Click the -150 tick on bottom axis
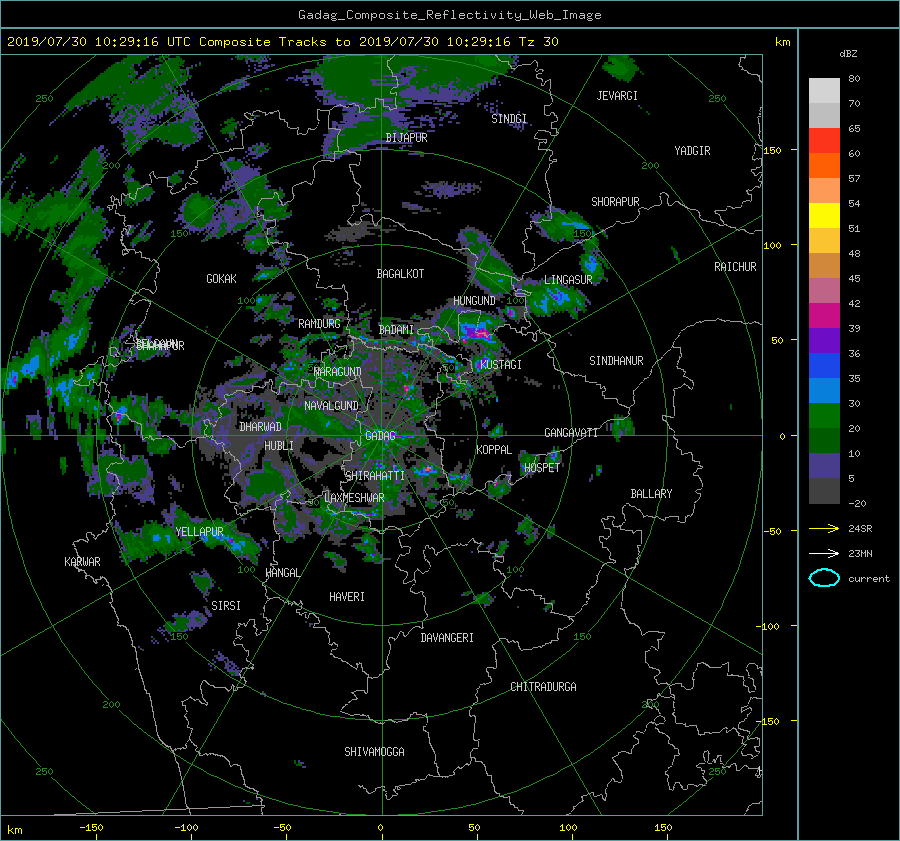 click(92, 828)
